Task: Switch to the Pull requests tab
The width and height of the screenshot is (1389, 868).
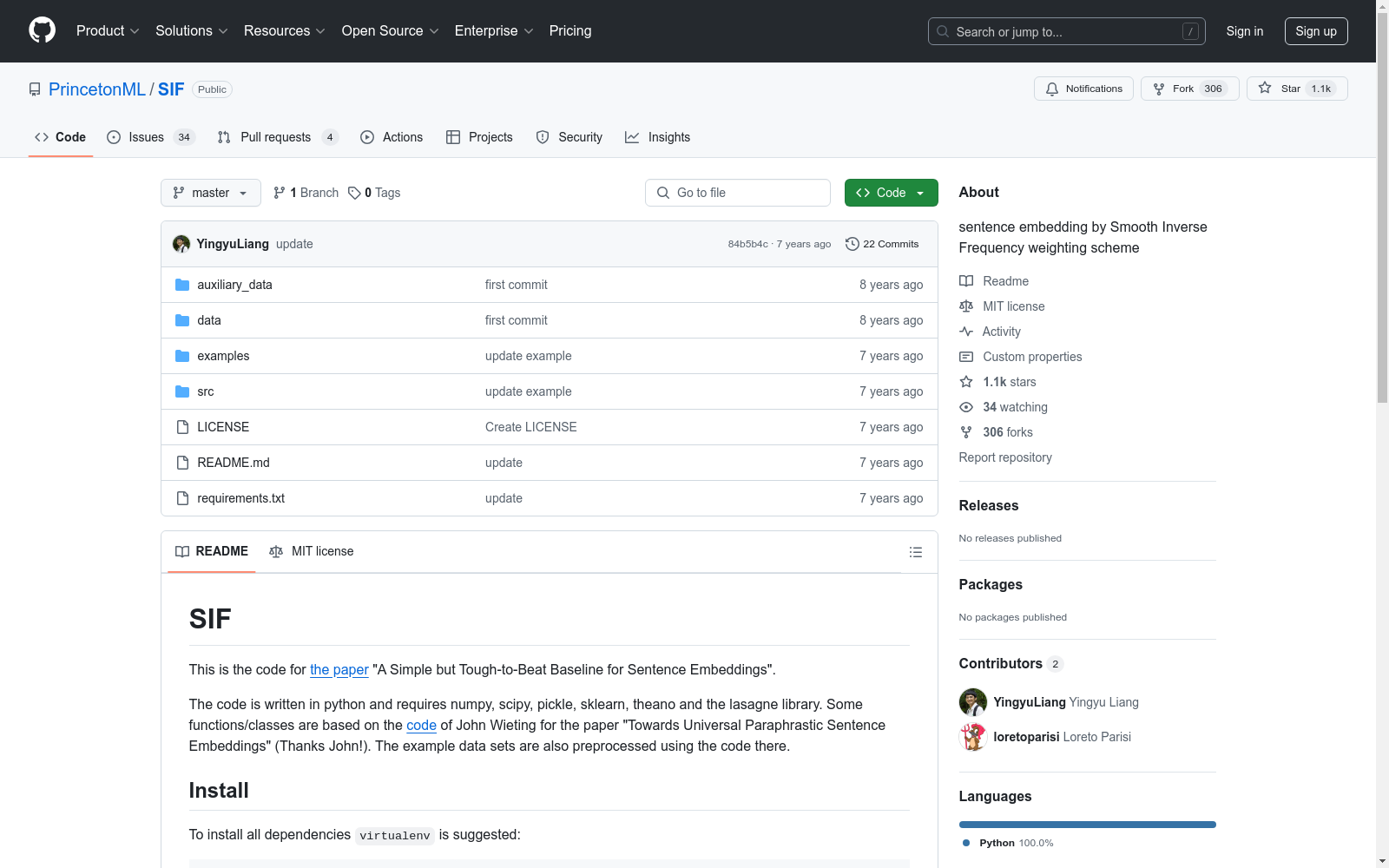Action: point(278,137)
